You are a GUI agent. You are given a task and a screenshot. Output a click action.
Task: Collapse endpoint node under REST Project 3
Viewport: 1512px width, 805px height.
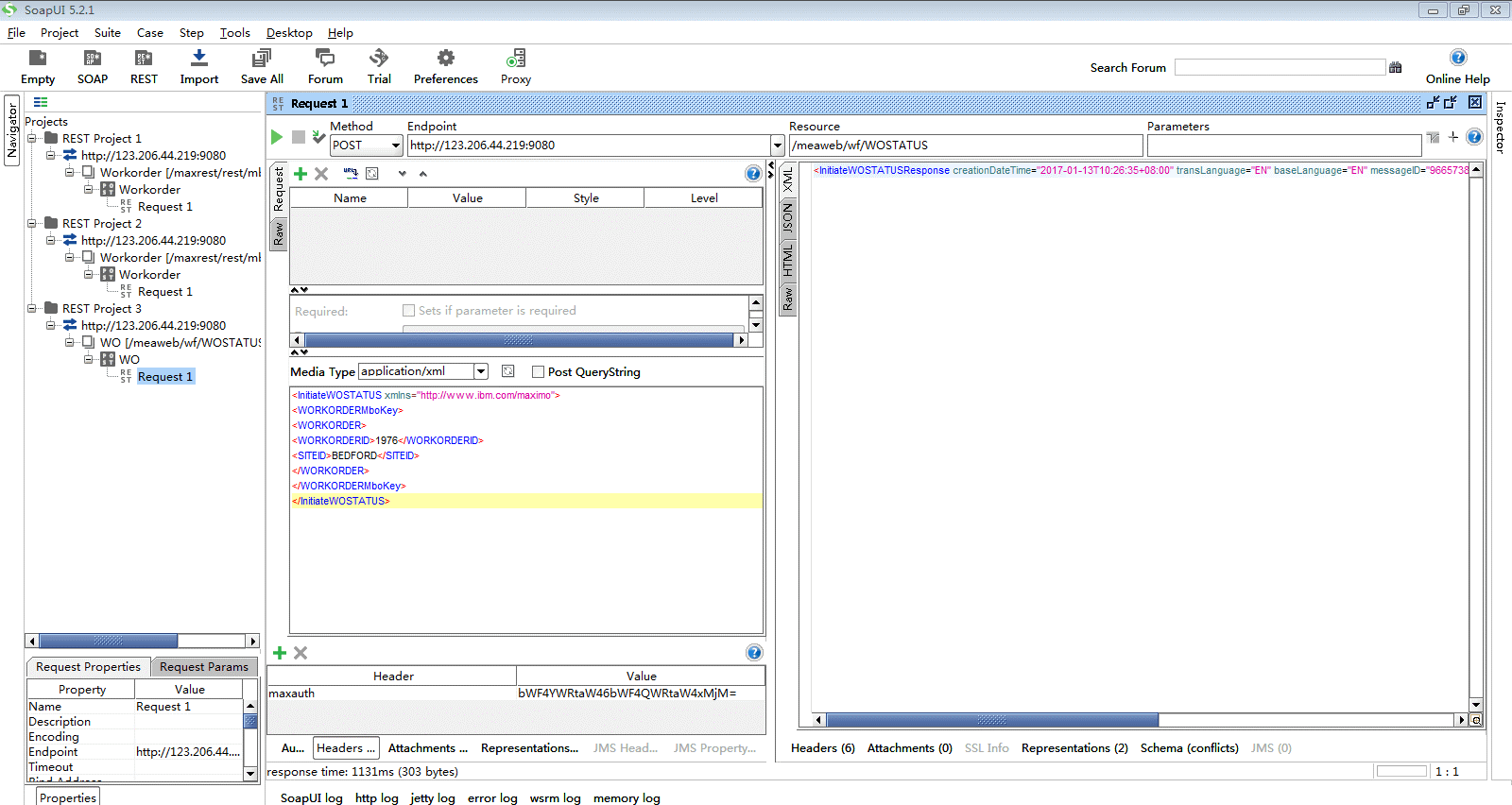pos(51,326)
